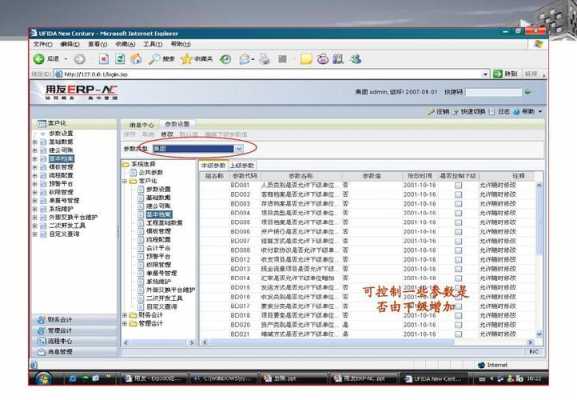Image resolution: width=577 pixels, height=400 pixels.
Task: Tick the checkbox in row BD004
Action: coord(458,213)
